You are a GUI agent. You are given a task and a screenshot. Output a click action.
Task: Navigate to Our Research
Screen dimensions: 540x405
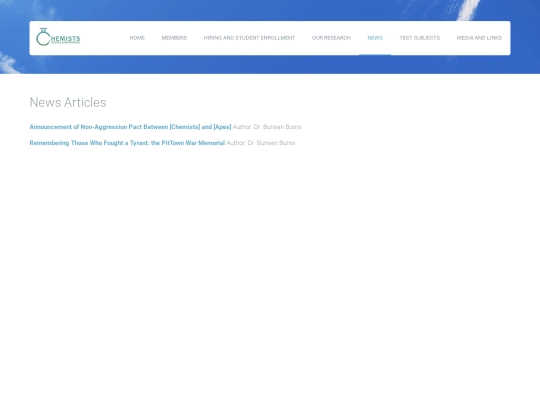331,38
